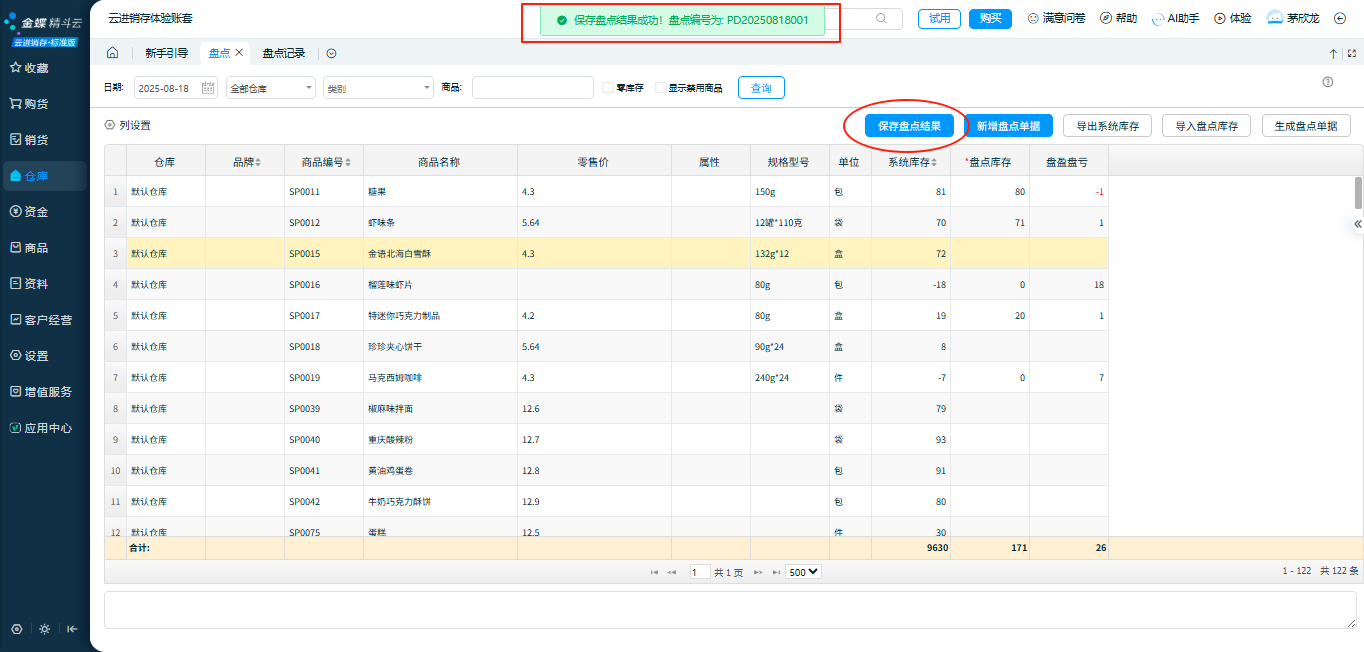The image size is (1364, 652).
Task: Click the 商品 search input field
Action: [x=532, y=88]
